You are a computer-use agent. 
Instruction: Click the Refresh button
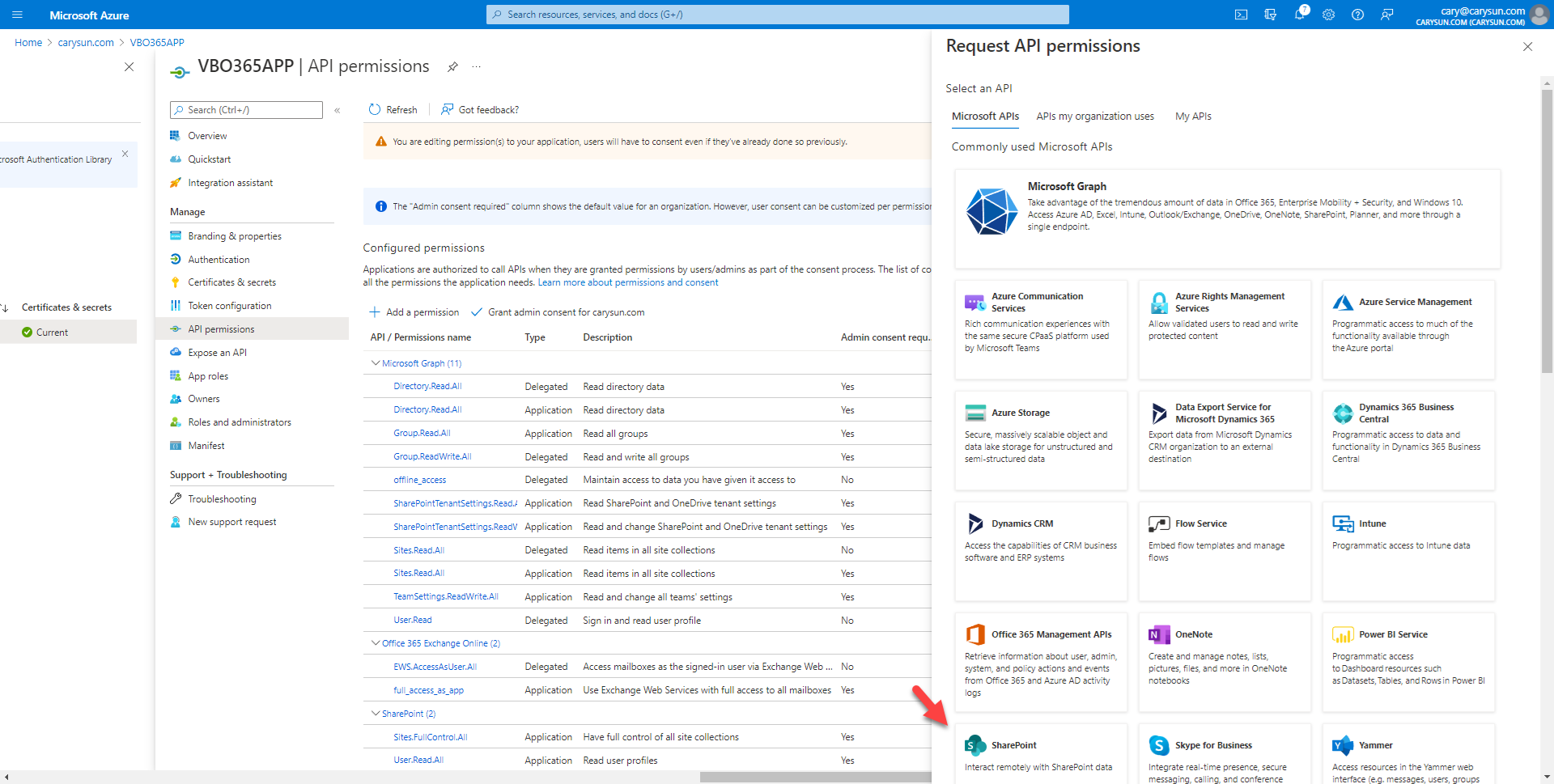point(393,110)
